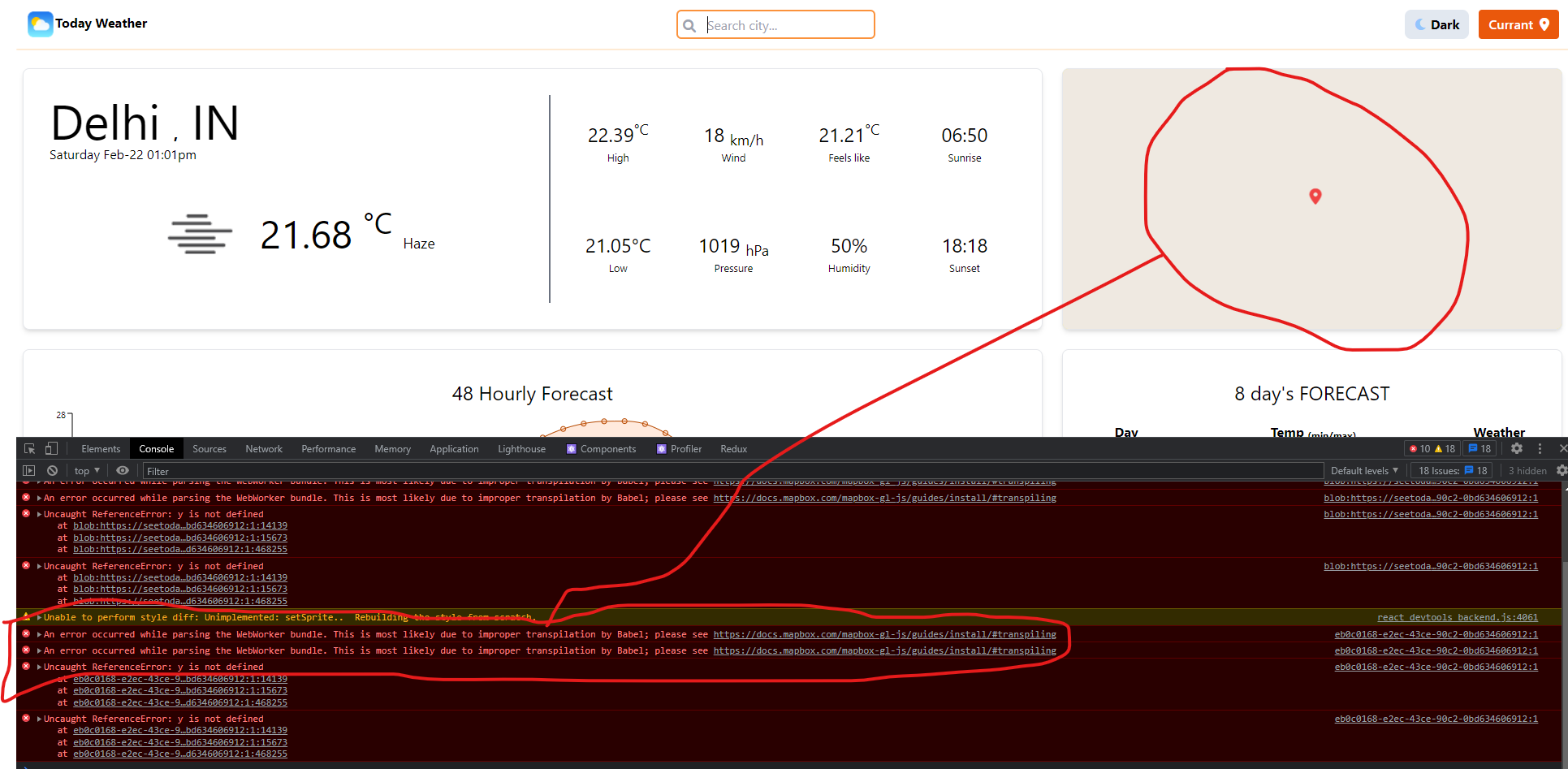Click the Today Weather title text

coord(102,24)
